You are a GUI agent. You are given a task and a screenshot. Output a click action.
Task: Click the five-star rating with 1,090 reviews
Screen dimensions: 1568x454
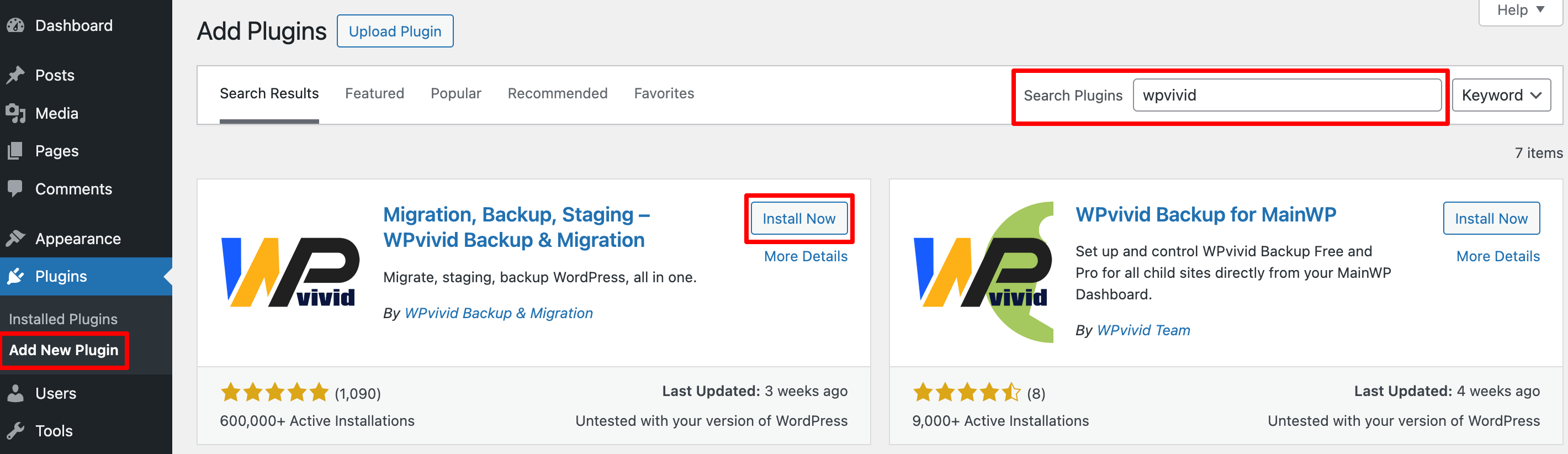(x=274, y=393)
